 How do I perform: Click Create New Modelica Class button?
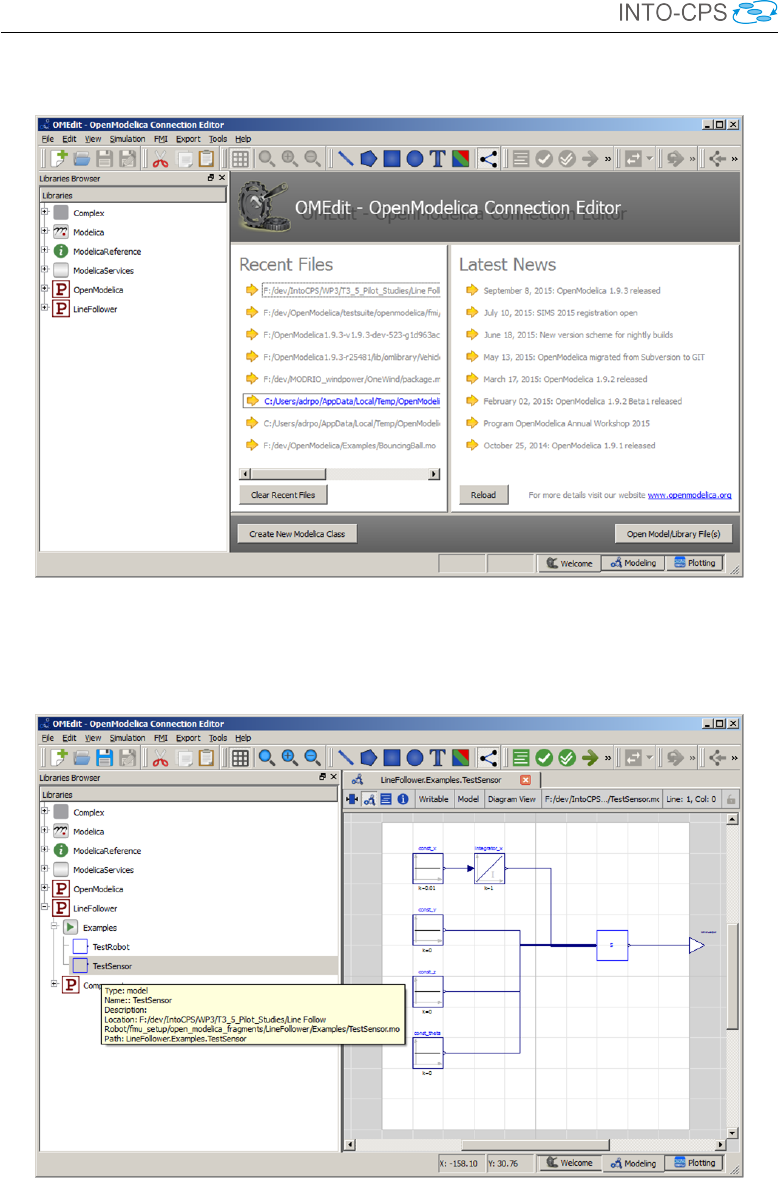(297, 534)
